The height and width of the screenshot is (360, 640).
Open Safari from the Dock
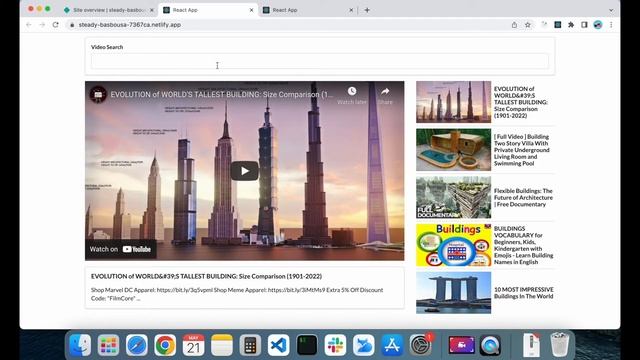point(137,345)
